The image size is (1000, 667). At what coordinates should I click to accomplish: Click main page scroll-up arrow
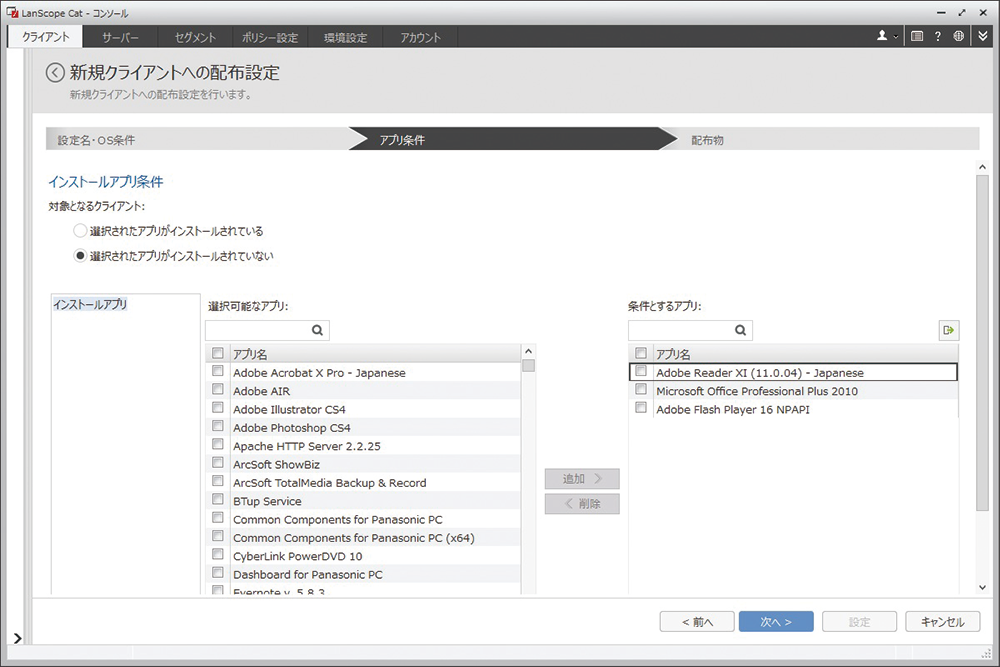[982, 167]
